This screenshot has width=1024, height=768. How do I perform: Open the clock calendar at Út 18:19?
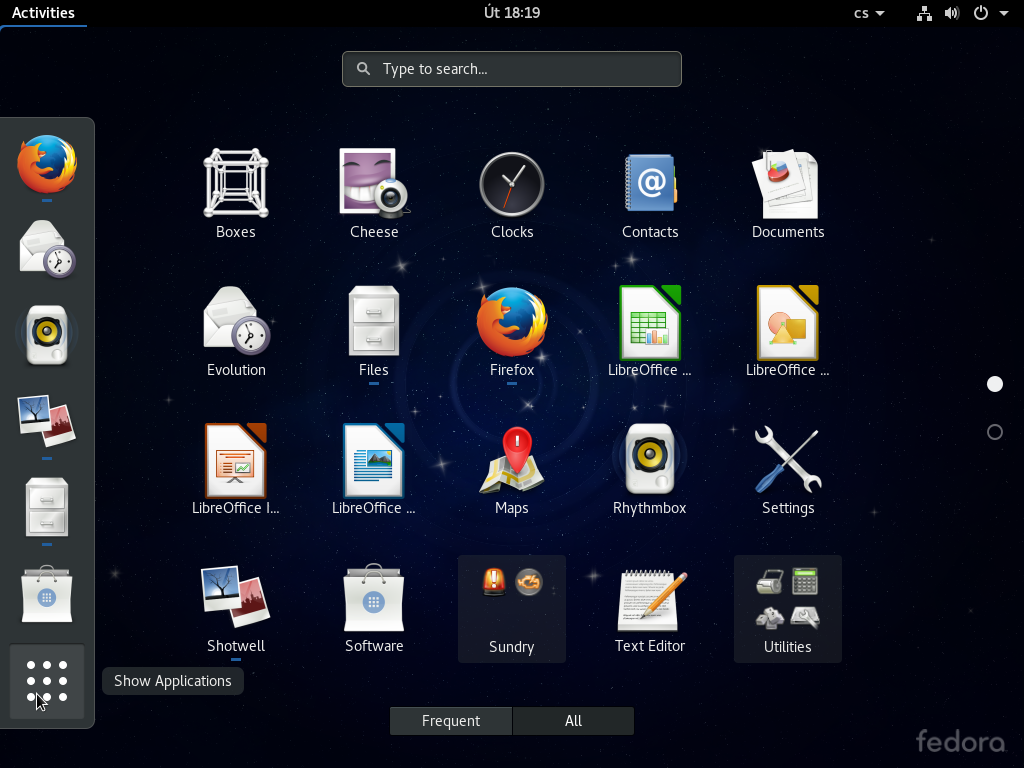click(512, 13)
